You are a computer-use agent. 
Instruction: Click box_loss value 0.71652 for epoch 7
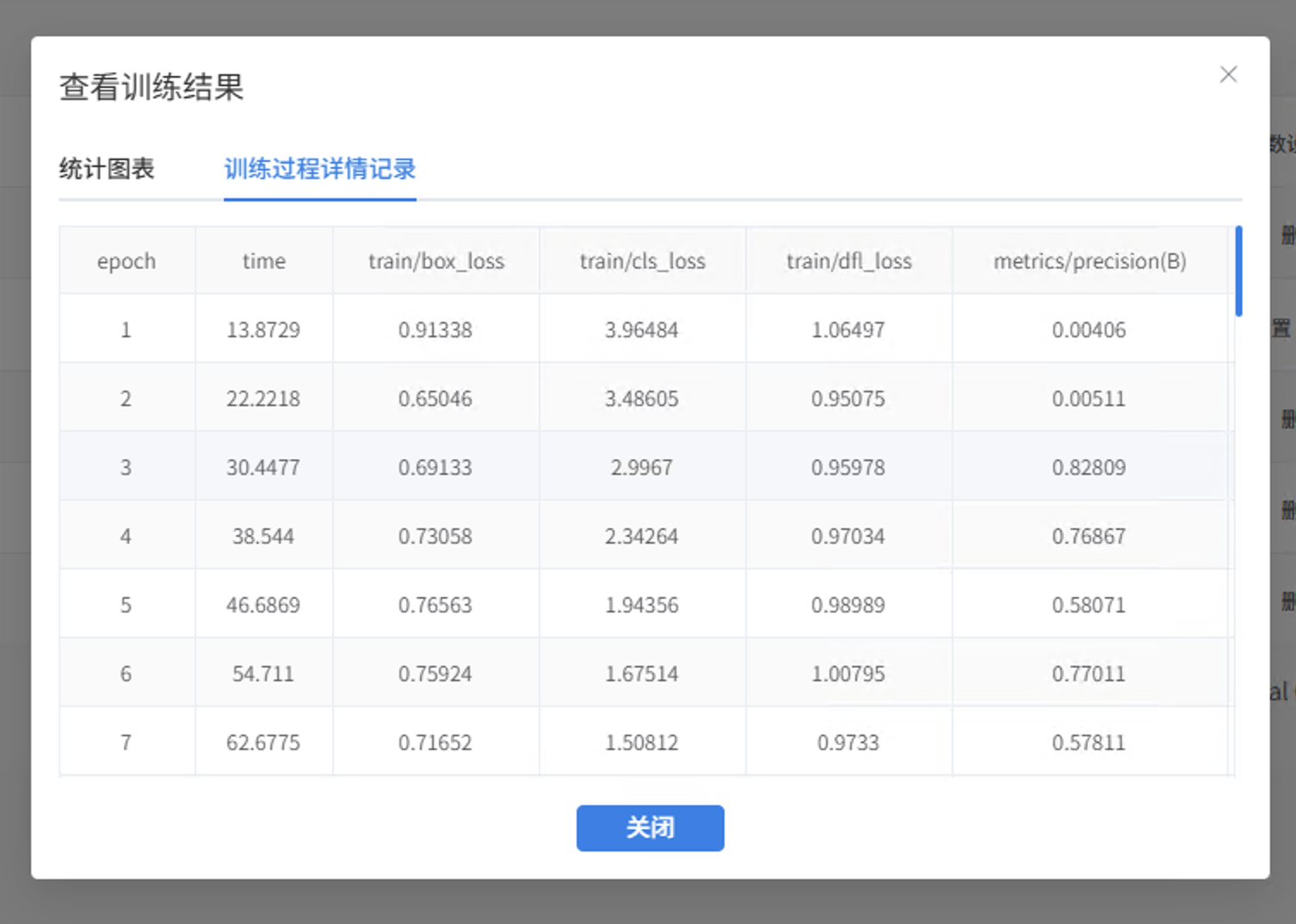(435, 742)
